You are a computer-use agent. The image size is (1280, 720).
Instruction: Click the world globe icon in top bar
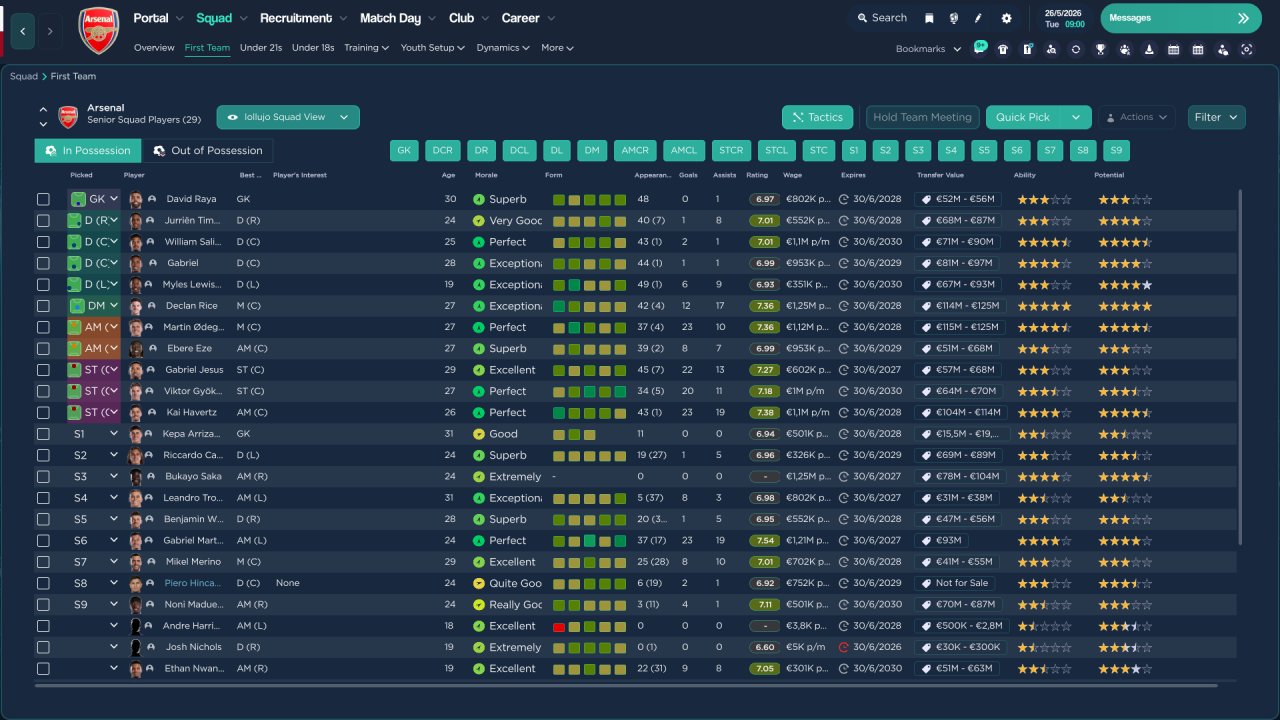coord(953,18)
